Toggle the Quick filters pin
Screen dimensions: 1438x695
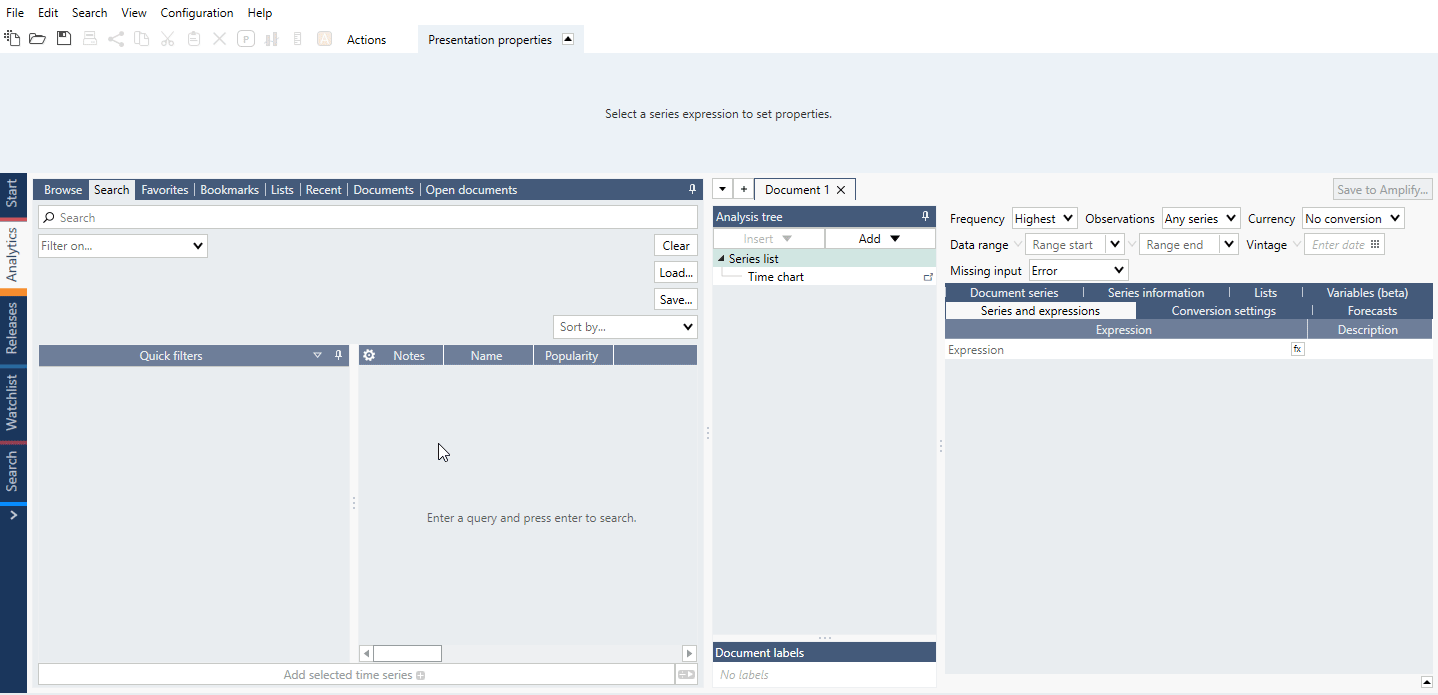(x=338, y=356)
